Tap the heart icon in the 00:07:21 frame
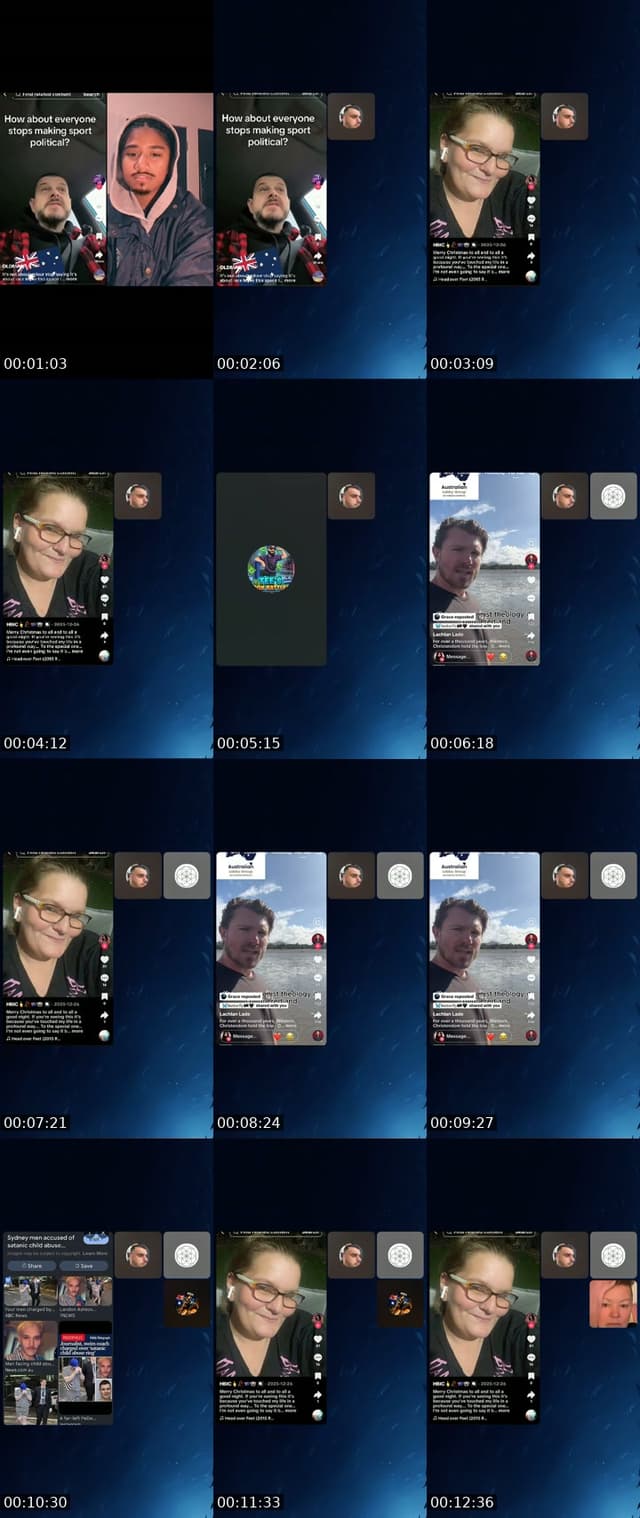This screenshot has height=1518, width=640. tap(104, 960)
